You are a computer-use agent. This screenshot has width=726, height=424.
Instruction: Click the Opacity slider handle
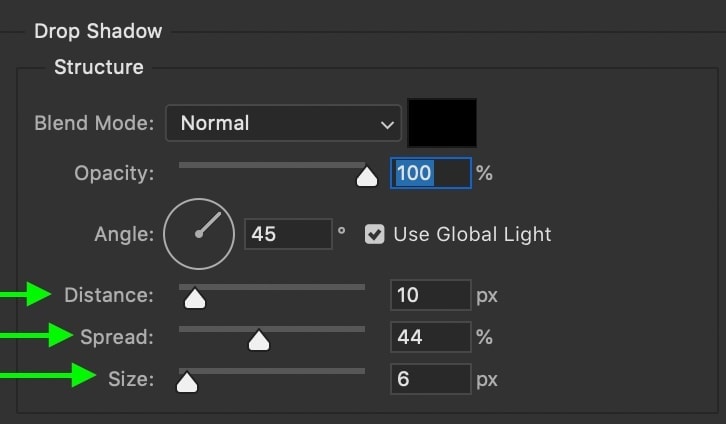367,177
